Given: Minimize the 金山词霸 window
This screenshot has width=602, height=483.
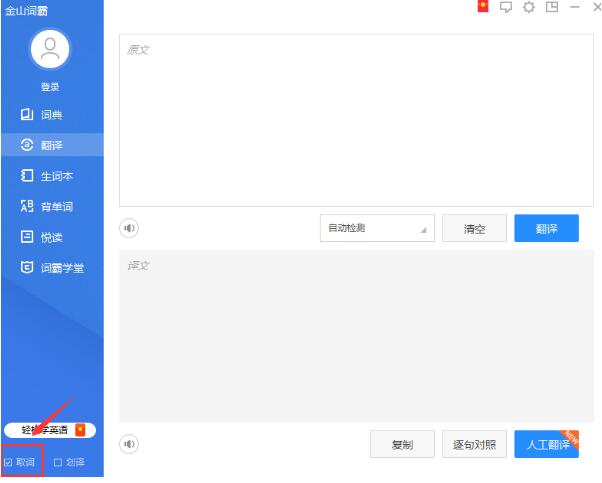Looking at the screenshot, I should pos(575,7).
